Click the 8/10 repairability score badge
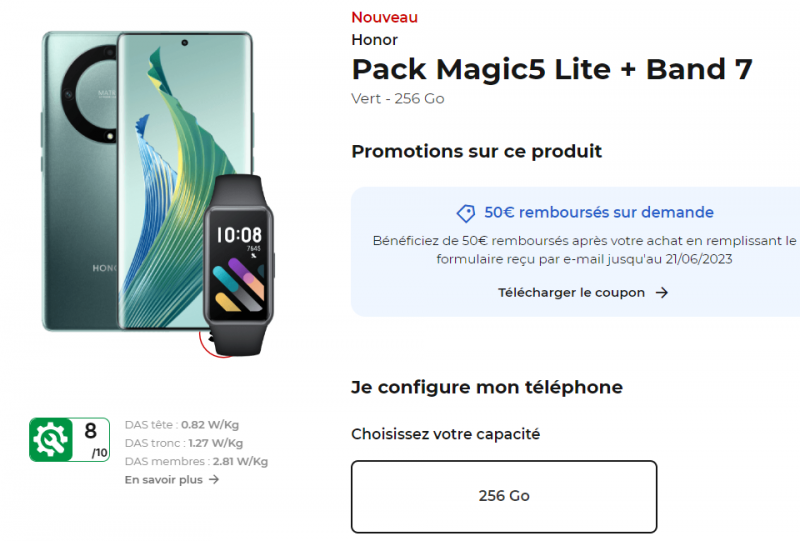Viewport: 800px width, 541px height. pos(69,439)
